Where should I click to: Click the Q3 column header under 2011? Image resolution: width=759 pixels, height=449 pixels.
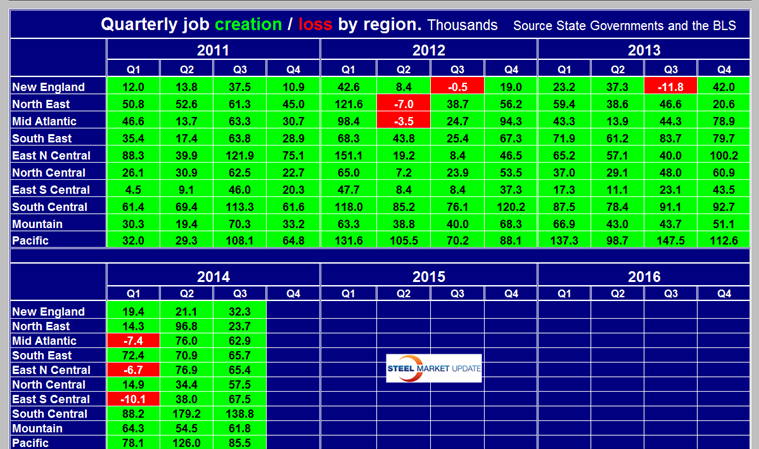coord(240,70)
